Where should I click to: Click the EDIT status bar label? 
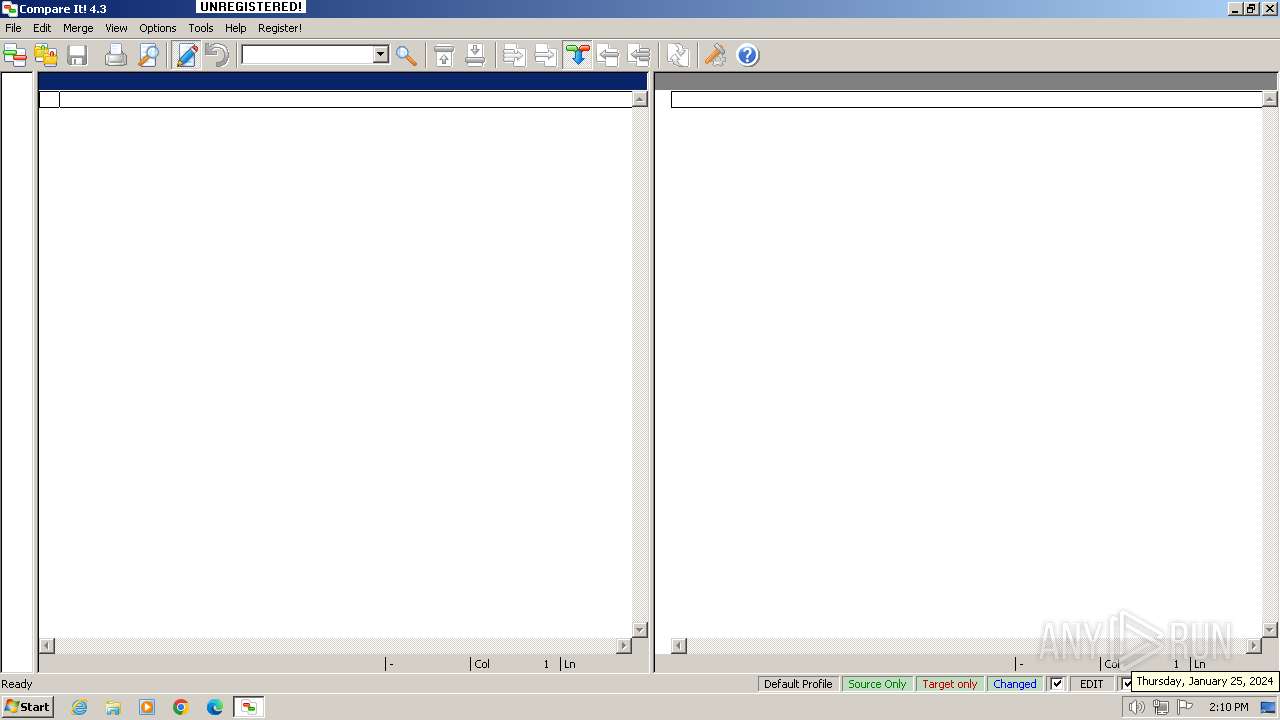coord(1092,684)
